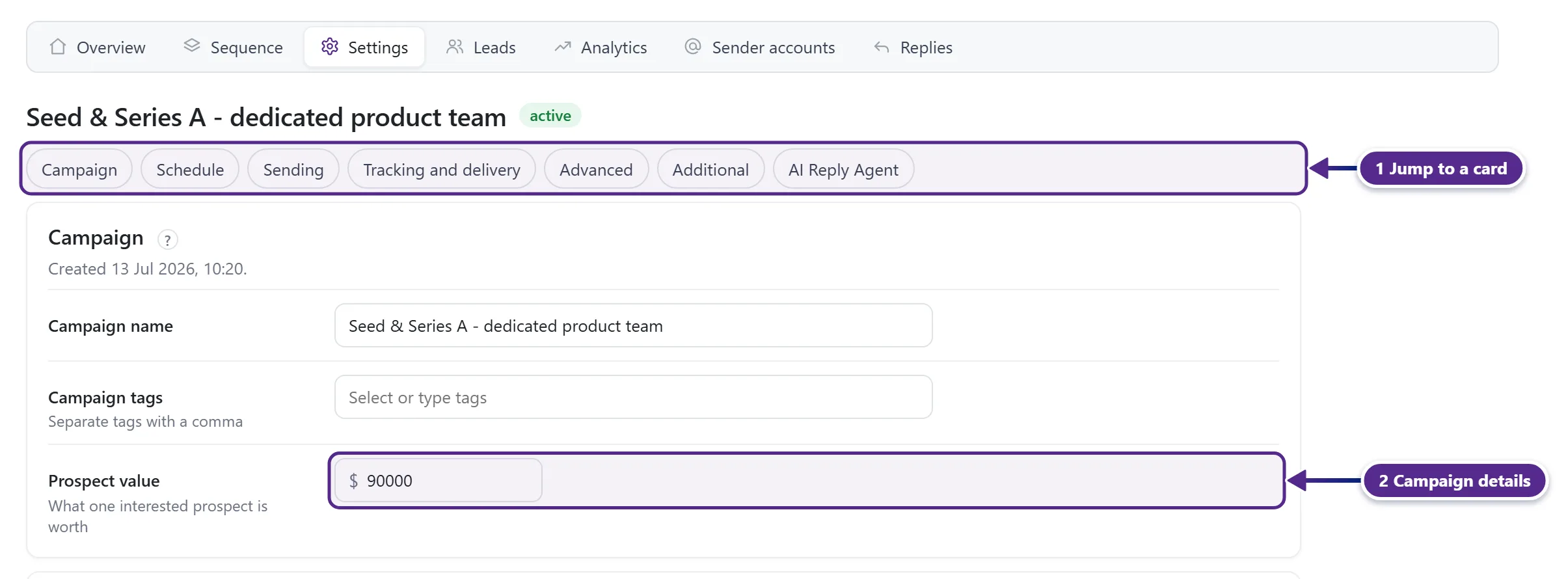The width and height of the screenshot is (1568, 579).
Task: Open the Campaign tags selector field
Action: coord(634,397)
